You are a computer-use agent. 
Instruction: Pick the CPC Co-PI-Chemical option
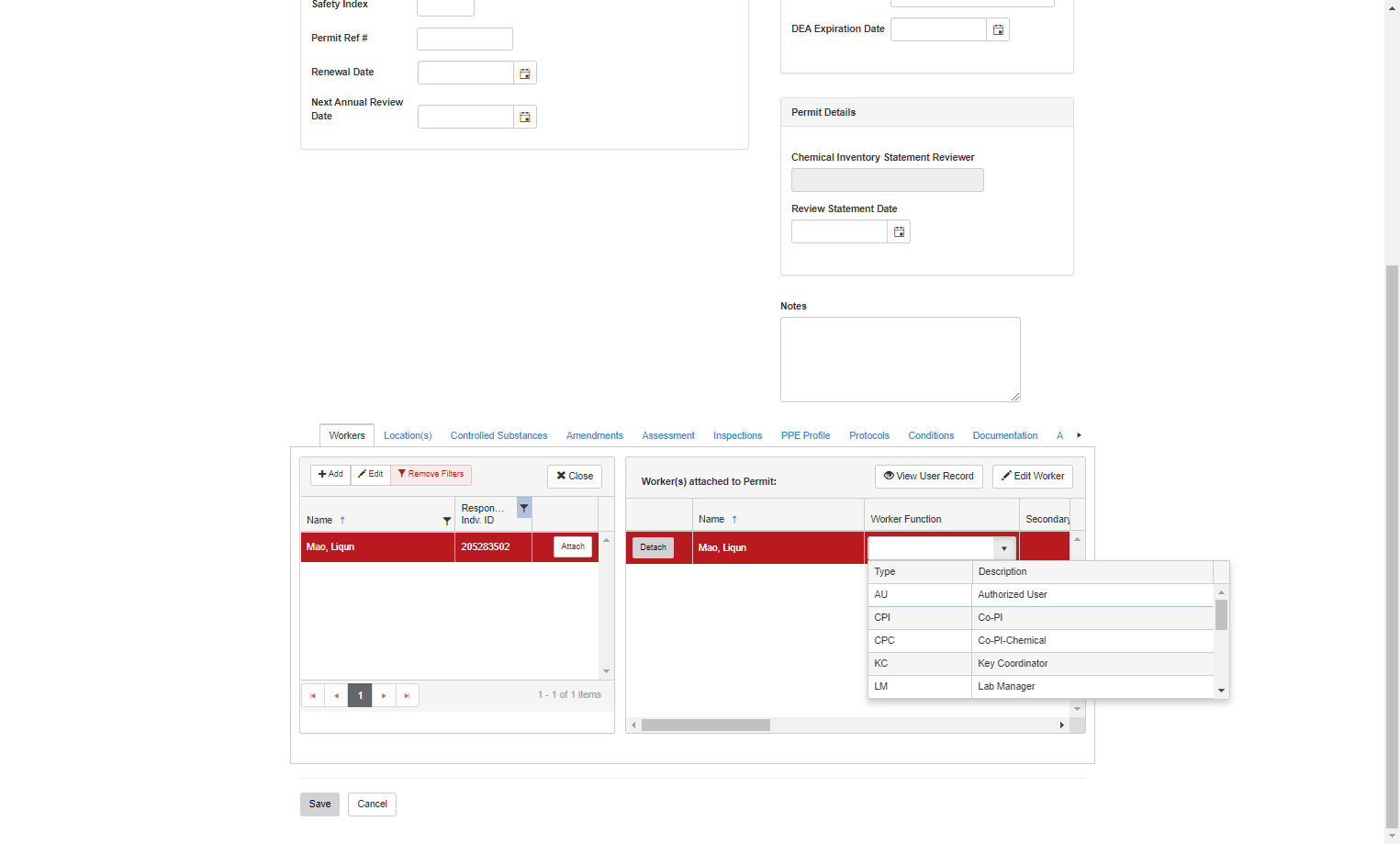[x=1041, y=641]
